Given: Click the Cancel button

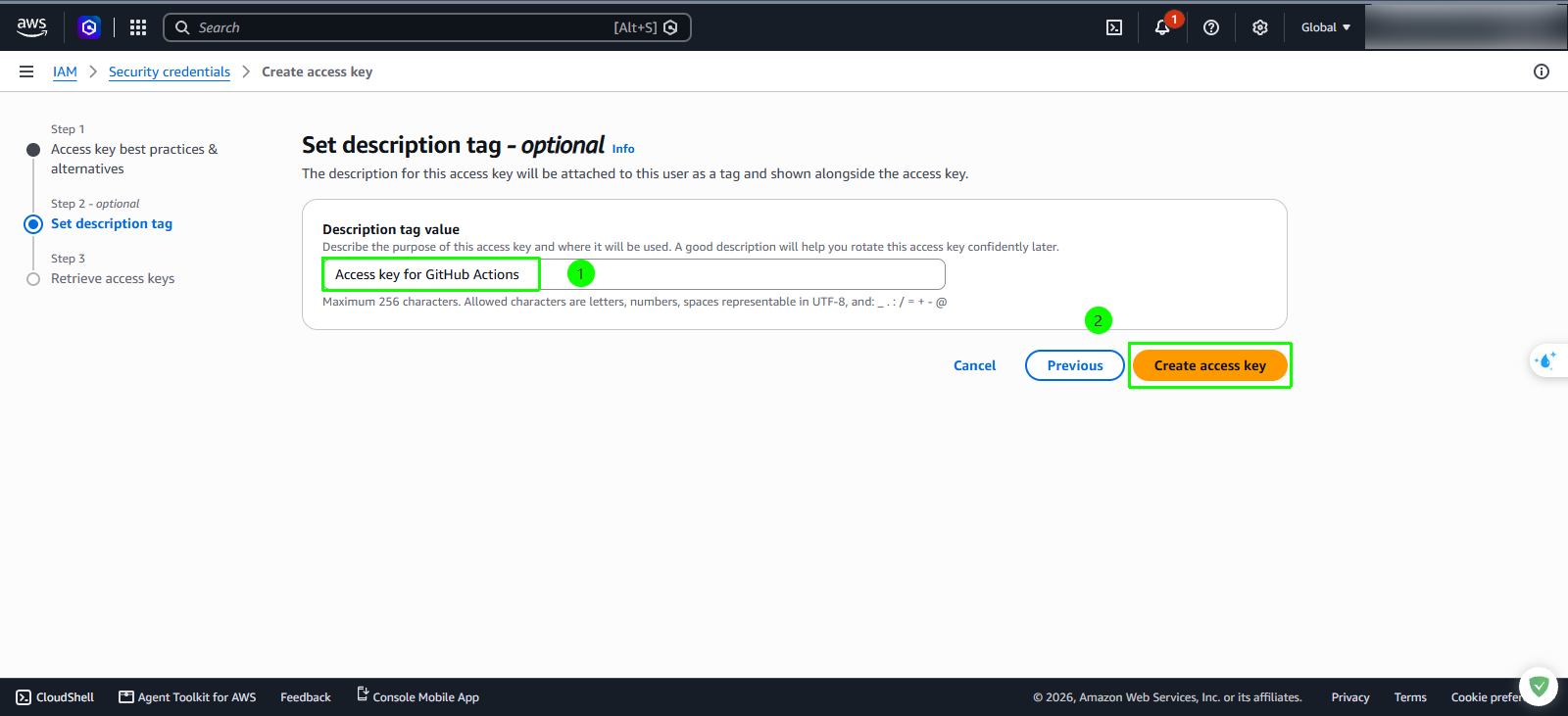Looking at the screenshot, I should 974,365.
